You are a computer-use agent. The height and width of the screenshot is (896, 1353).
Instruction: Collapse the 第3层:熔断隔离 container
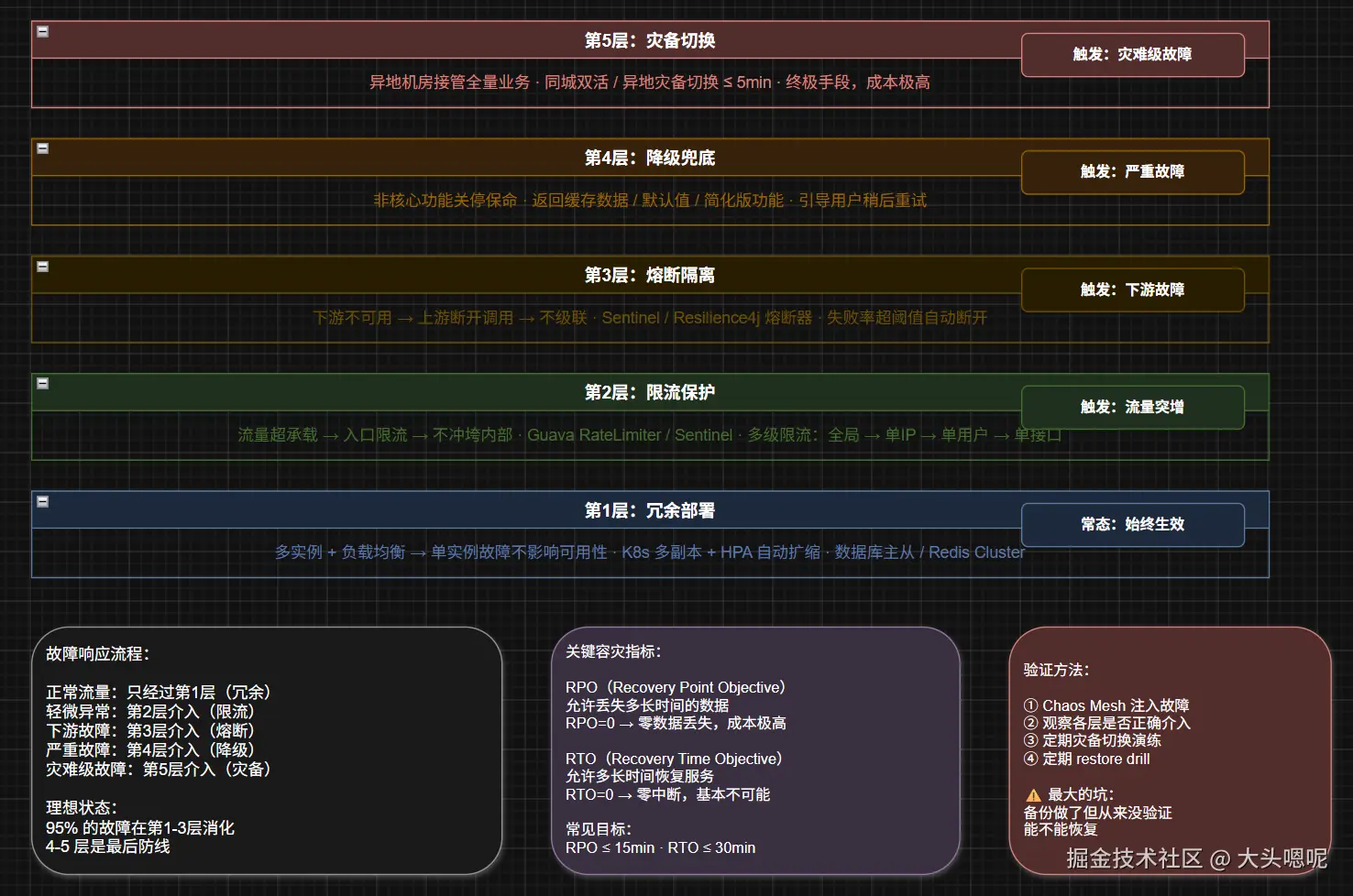(x=42, y=267)
